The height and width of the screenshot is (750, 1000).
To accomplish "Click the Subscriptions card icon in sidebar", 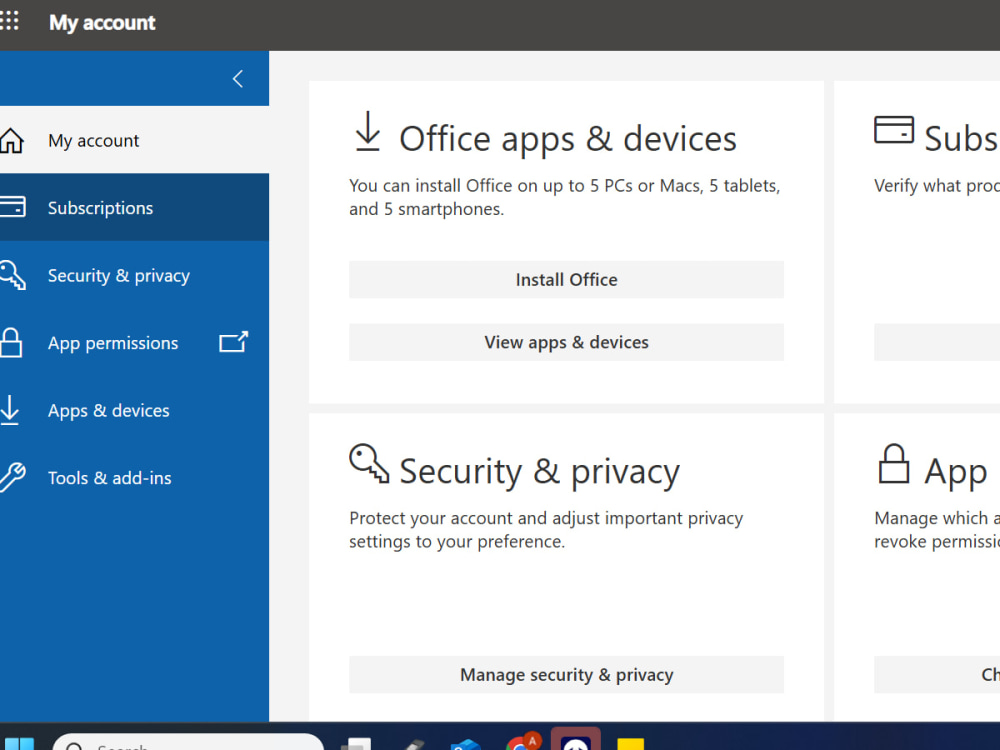I will coord(12,207).
